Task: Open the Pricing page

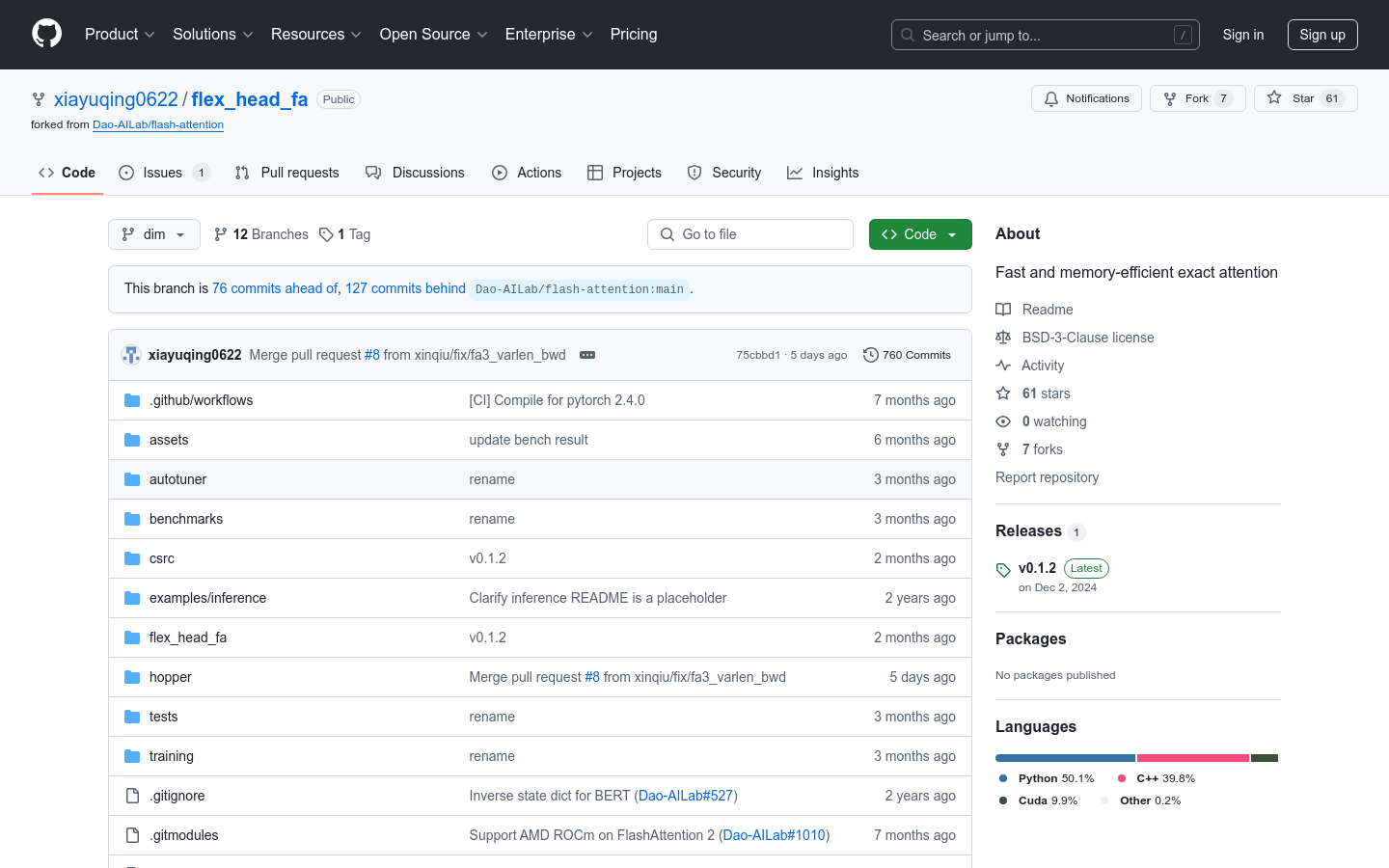Action: (634, 35)
